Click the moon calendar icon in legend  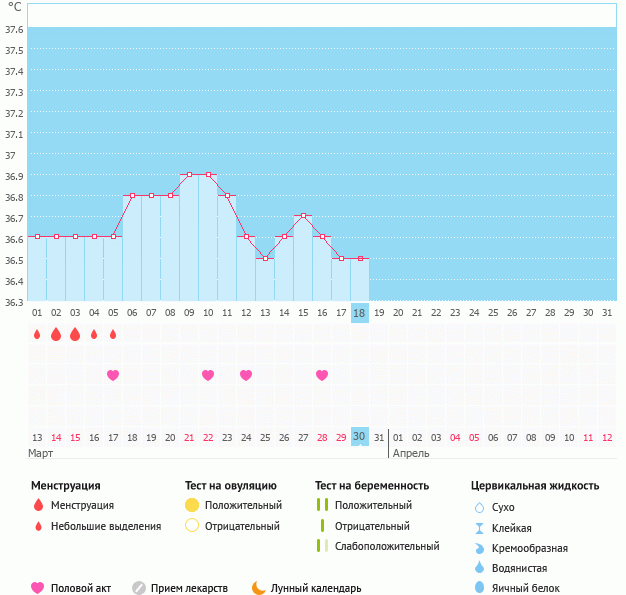(x=259, y=588)
